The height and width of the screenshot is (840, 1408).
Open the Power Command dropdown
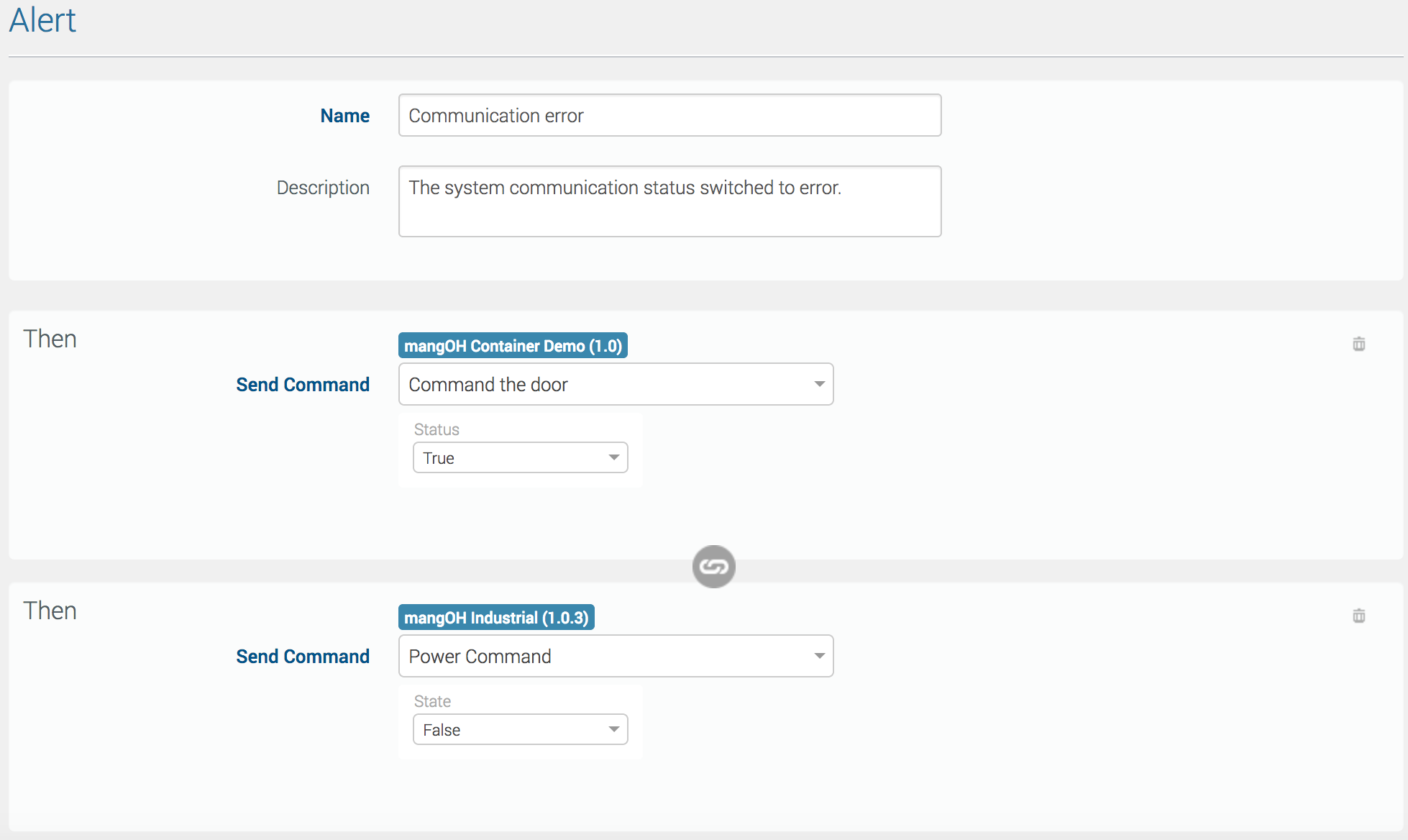[x=615, y=656]
